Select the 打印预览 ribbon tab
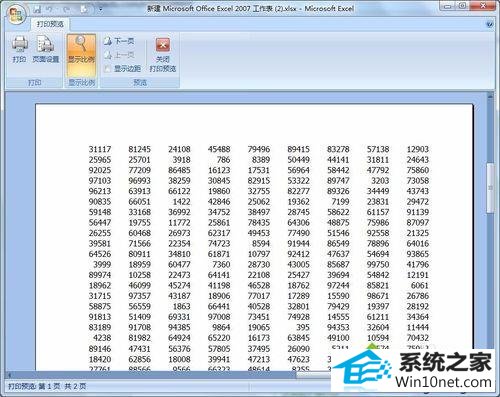This screenshot has width=500, height=397. click(x=50, y=24)
